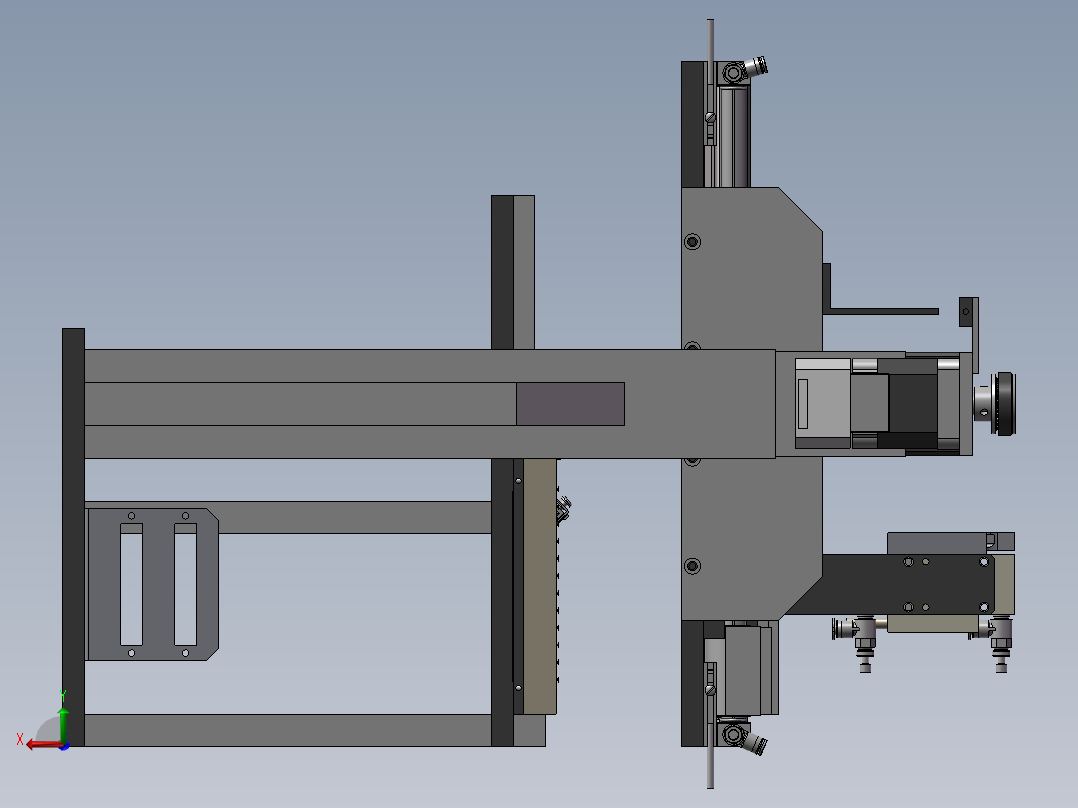Select the black knurled handwheel beside the motor
This screenshot has height=808, width=1078.
point(1005,404)
